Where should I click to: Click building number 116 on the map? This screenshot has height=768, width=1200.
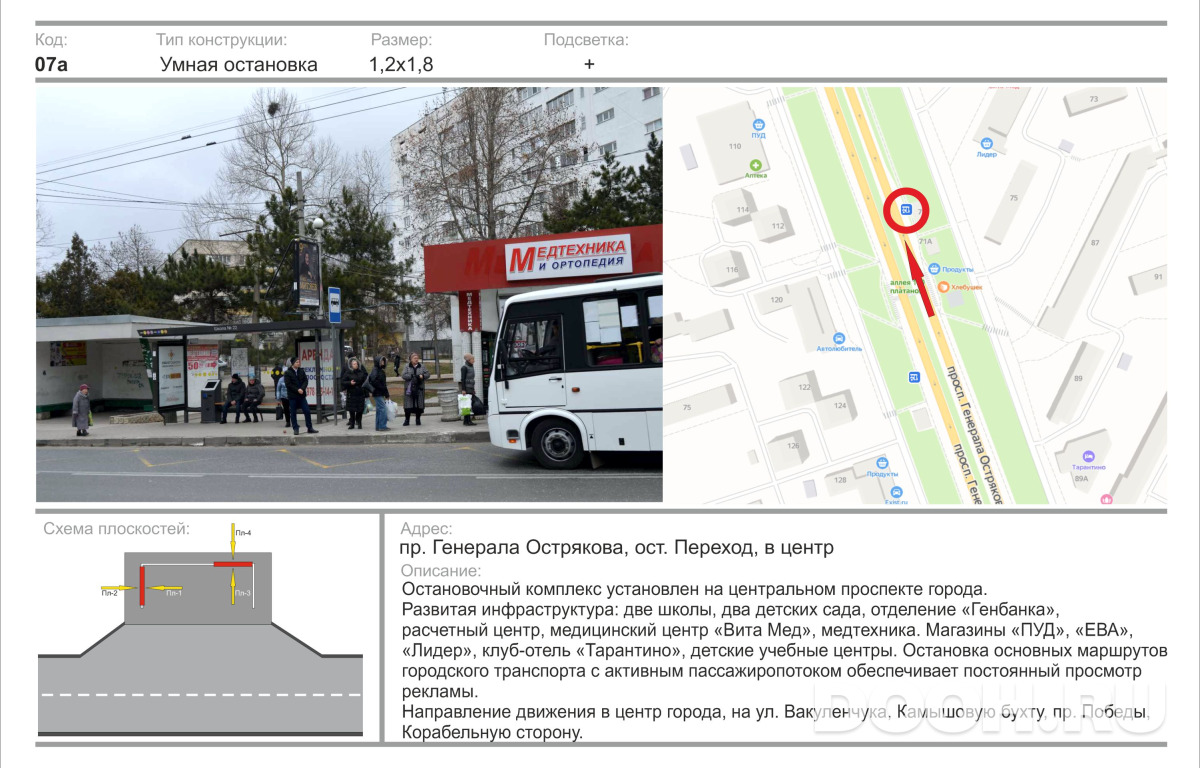click(734, 270)
